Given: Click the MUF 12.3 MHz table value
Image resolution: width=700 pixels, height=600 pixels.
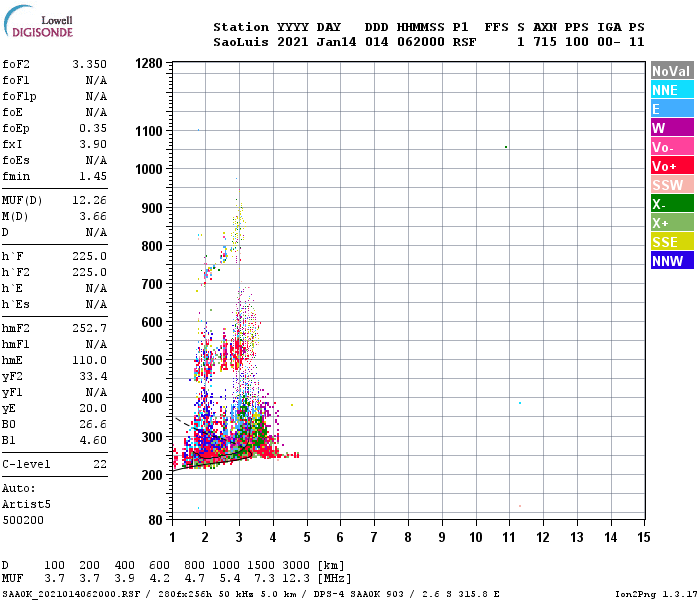Looking at the screenshot, I should [296, 579].
